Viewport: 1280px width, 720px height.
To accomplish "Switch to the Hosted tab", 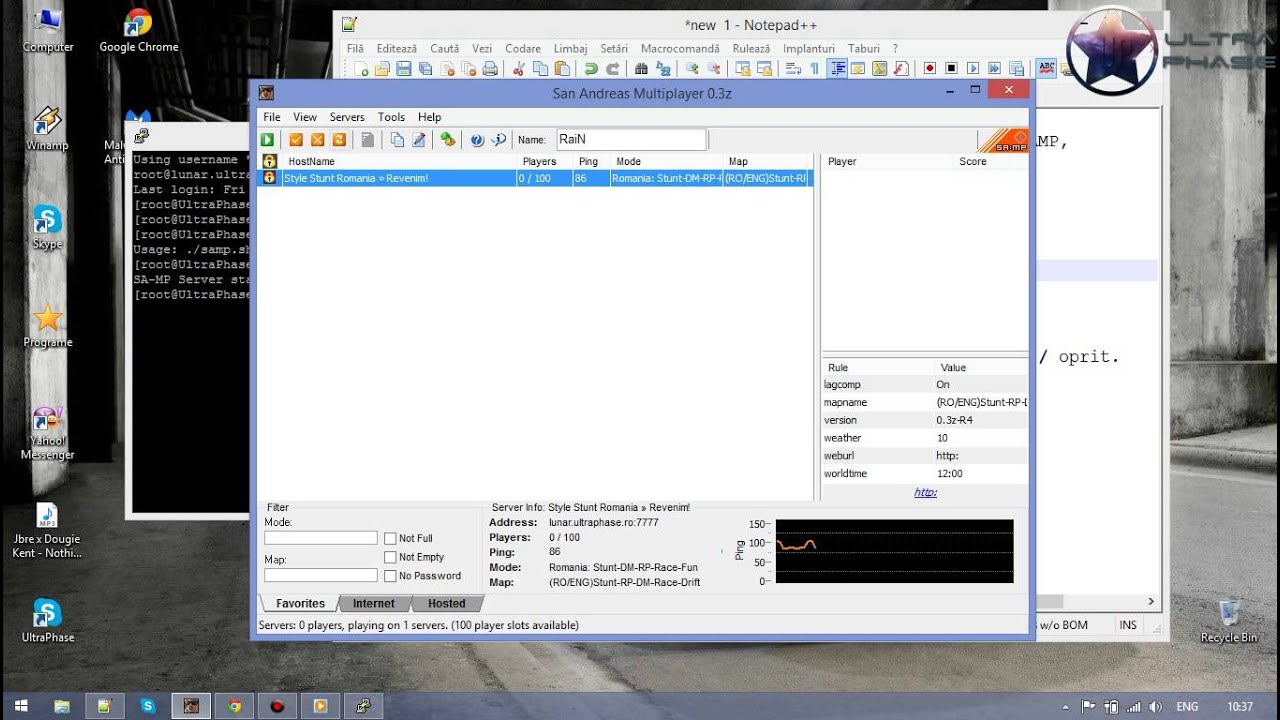I will [x=446, y=603].
